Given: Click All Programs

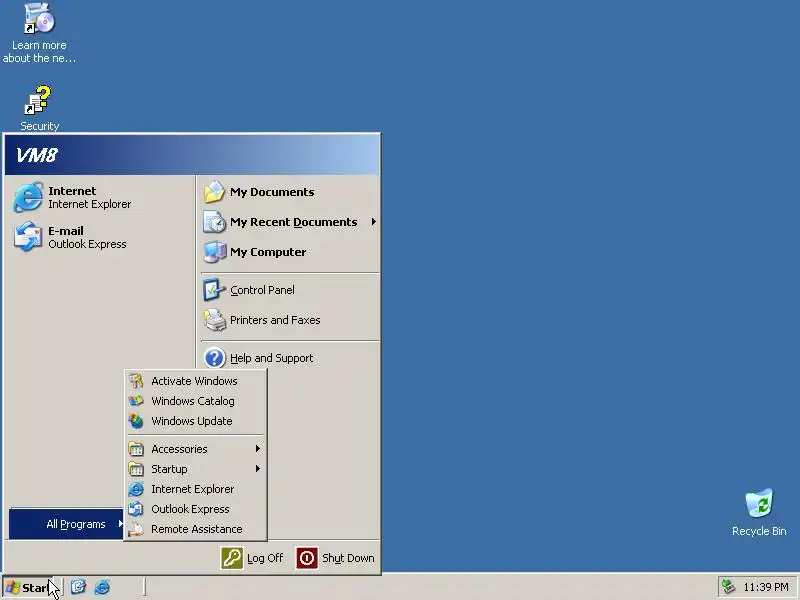Looking at the screenshot, I should pyautogui.click(x=66, y=524).
